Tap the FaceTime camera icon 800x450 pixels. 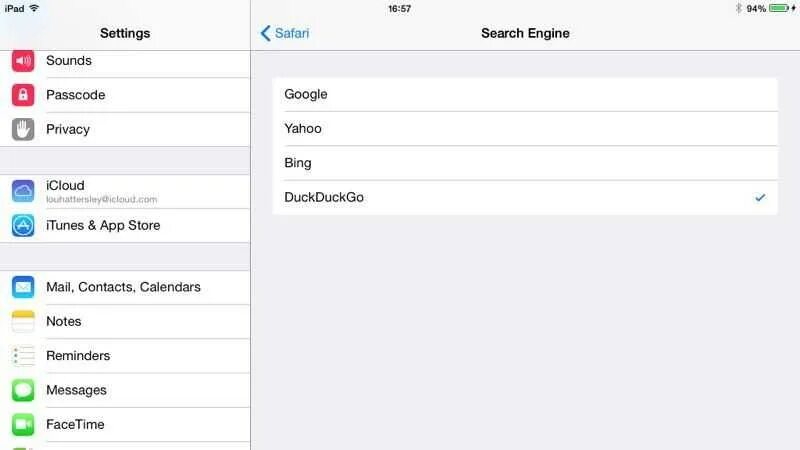23,424
